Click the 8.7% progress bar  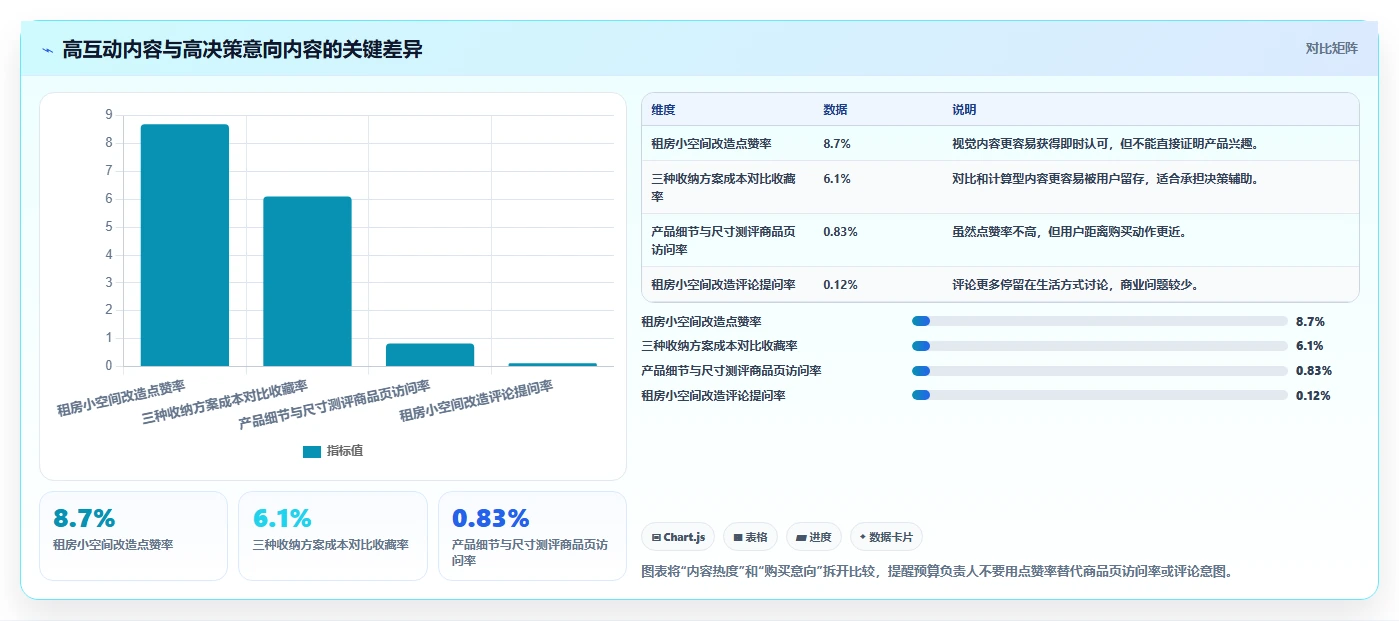1100,321
